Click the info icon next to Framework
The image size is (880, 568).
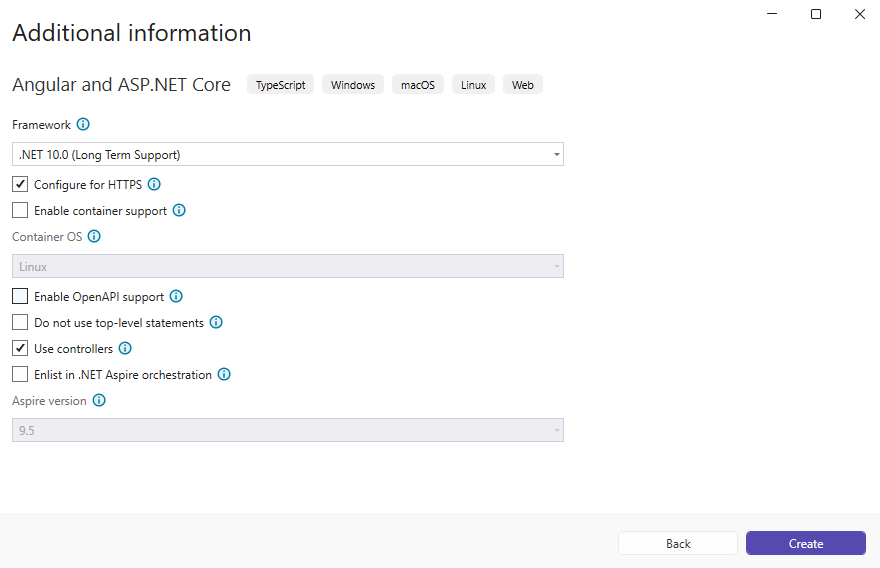pyautogui.click(x=83, y=125)
